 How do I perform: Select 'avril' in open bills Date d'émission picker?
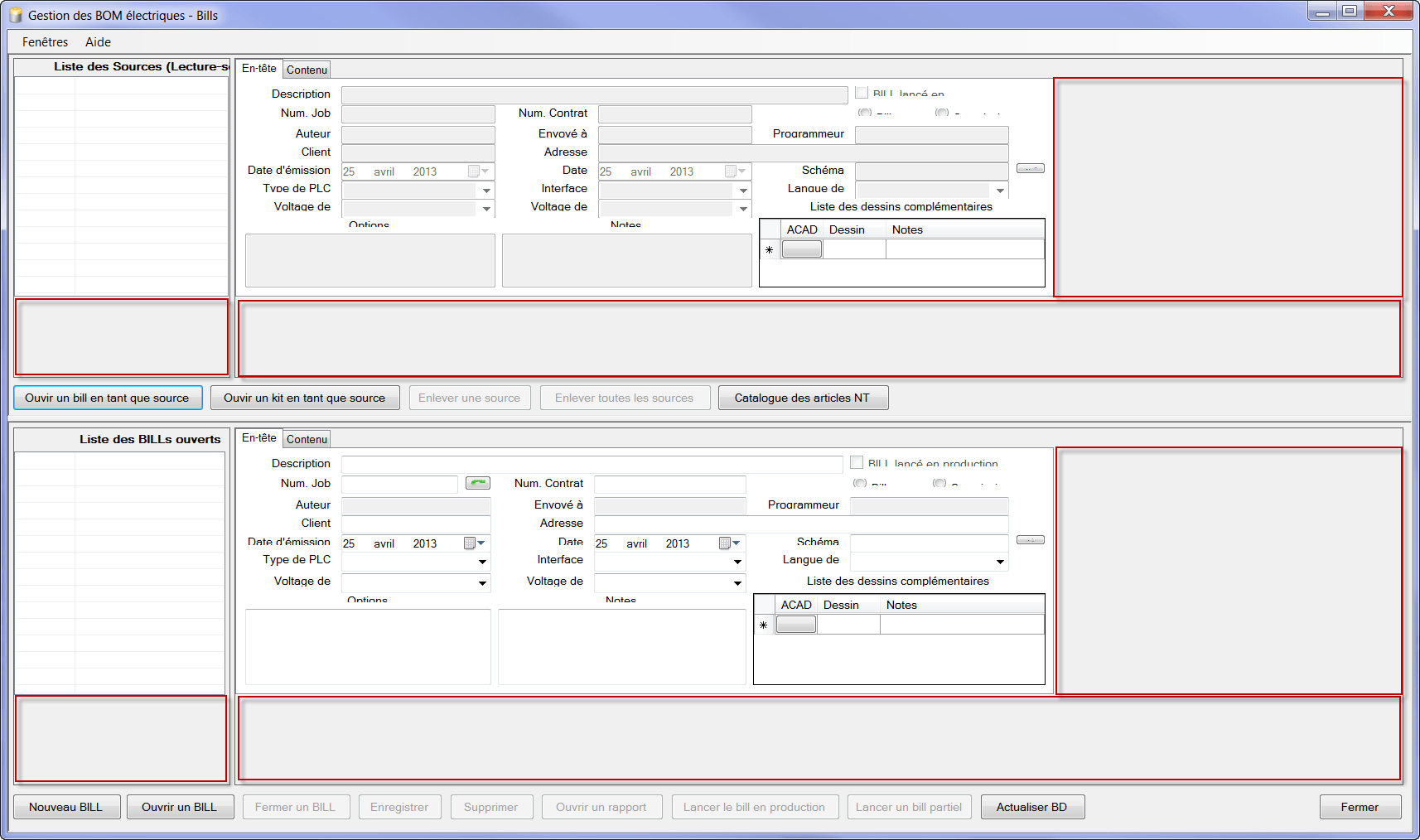pos(384,543)
